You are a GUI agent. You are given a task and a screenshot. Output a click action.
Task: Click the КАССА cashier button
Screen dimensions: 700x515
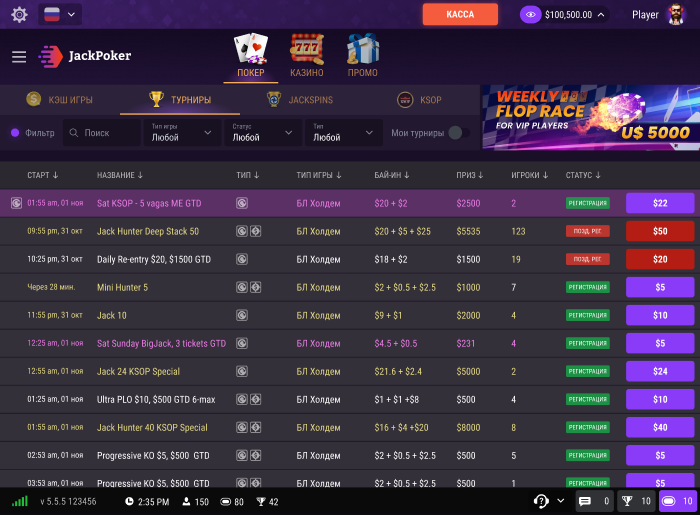(460, 14)
